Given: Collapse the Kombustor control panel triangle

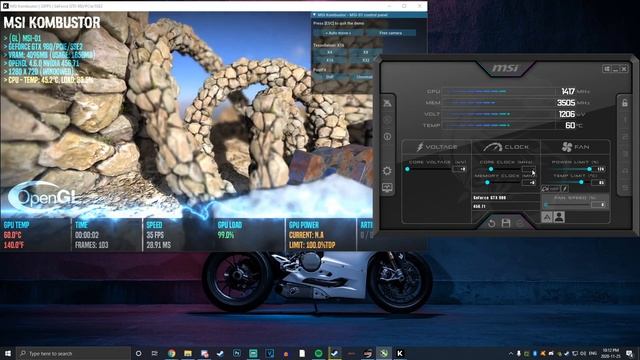Looking at the screenshot, I should tap(315, 15).
